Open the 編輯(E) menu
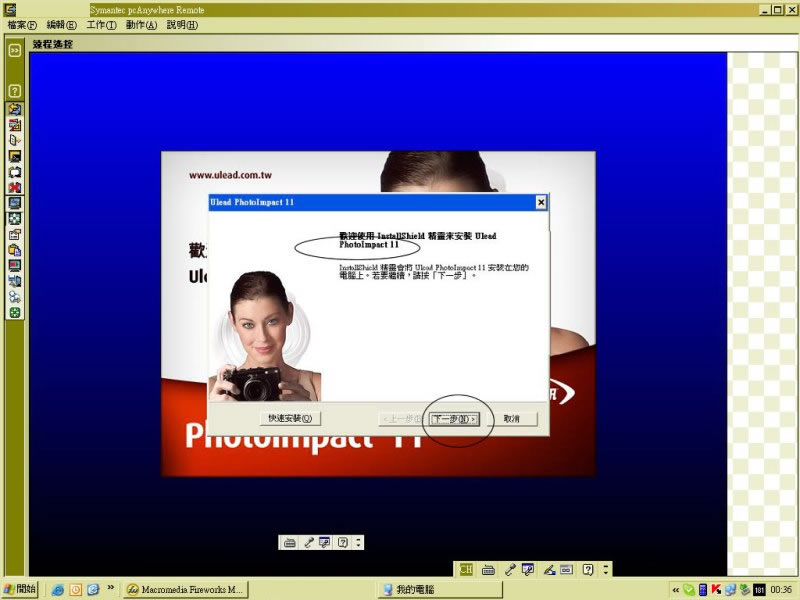This screenshot has width=800, height=600. pos(61,25)
